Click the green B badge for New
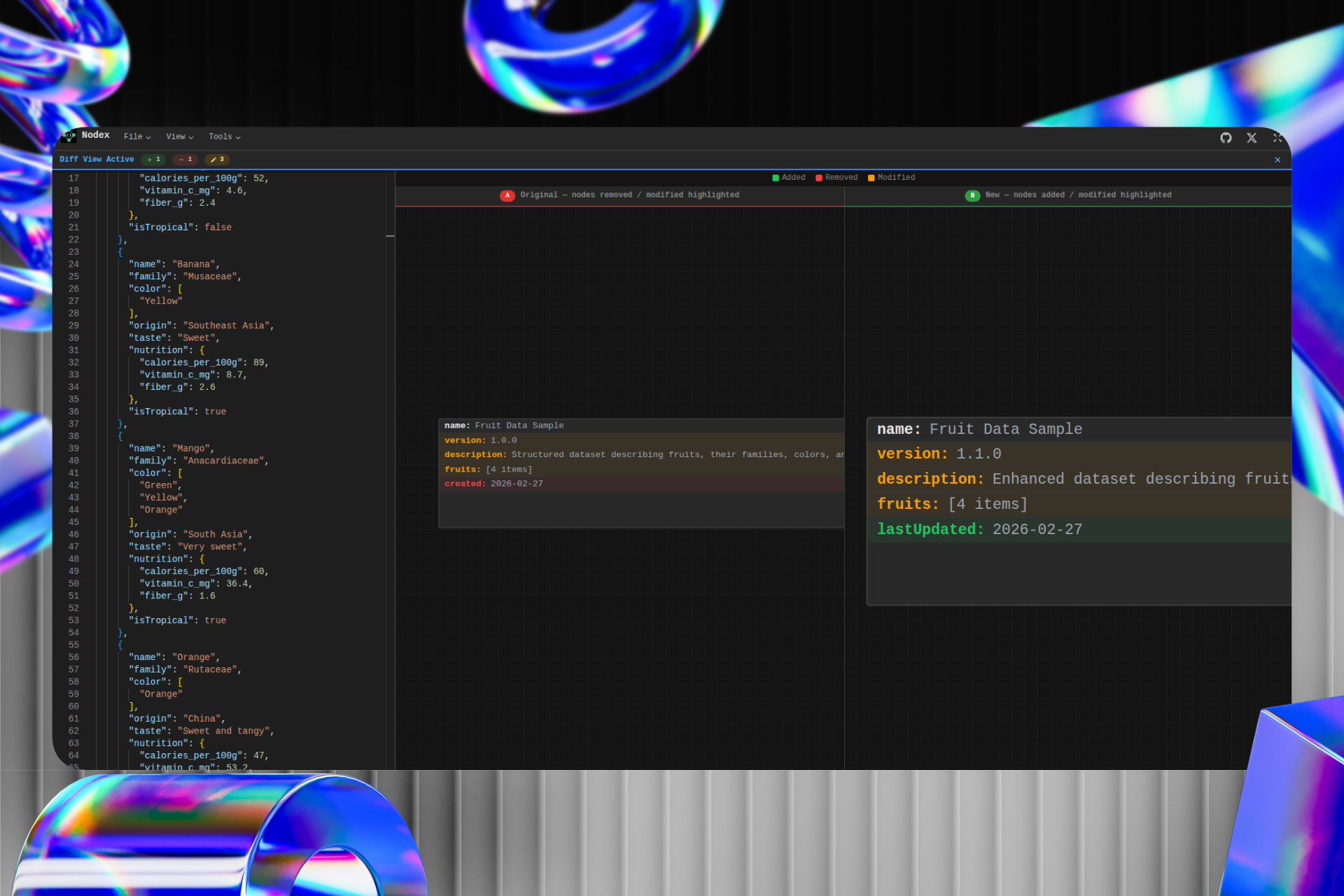1344x896 pixels. pos(972,195)
